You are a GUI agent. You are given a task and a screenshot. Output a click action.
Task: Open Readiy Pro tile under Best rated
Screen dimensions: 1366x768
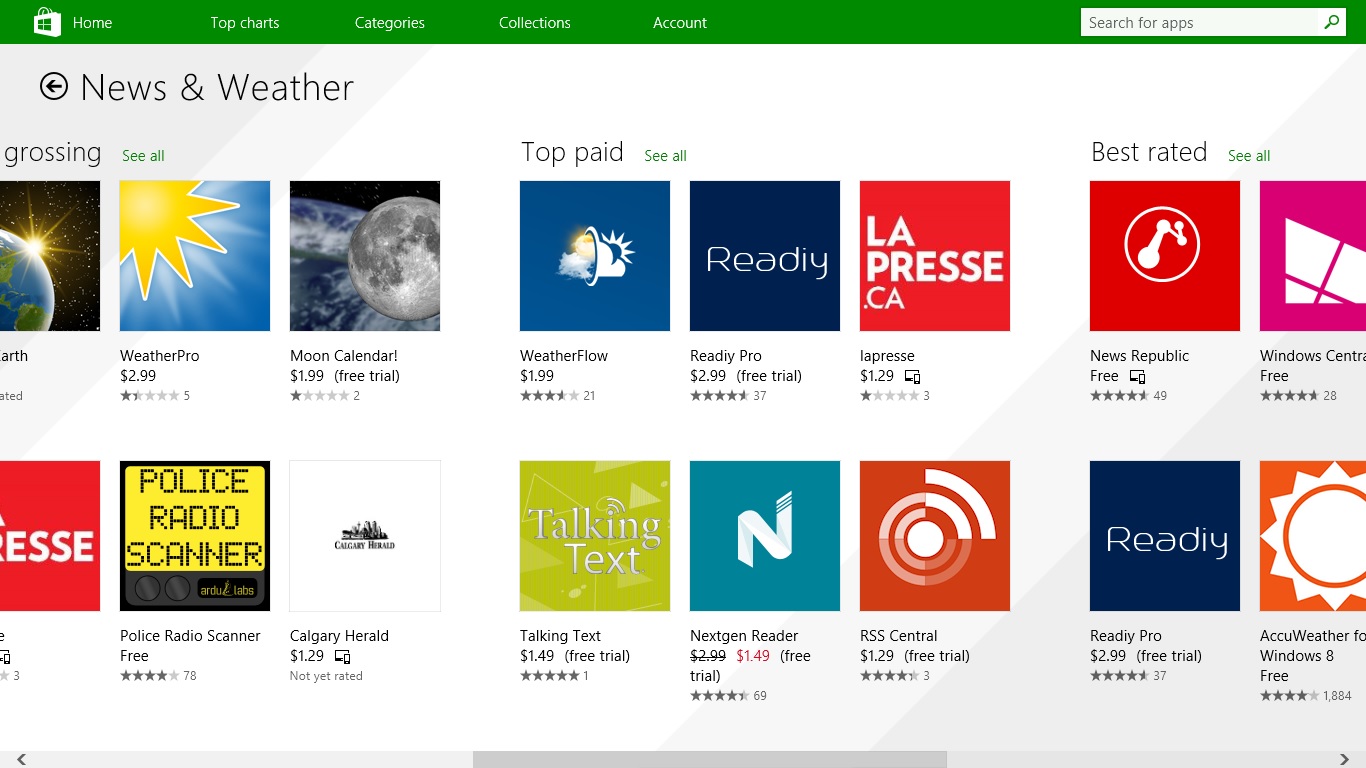tap(1165, 536)
